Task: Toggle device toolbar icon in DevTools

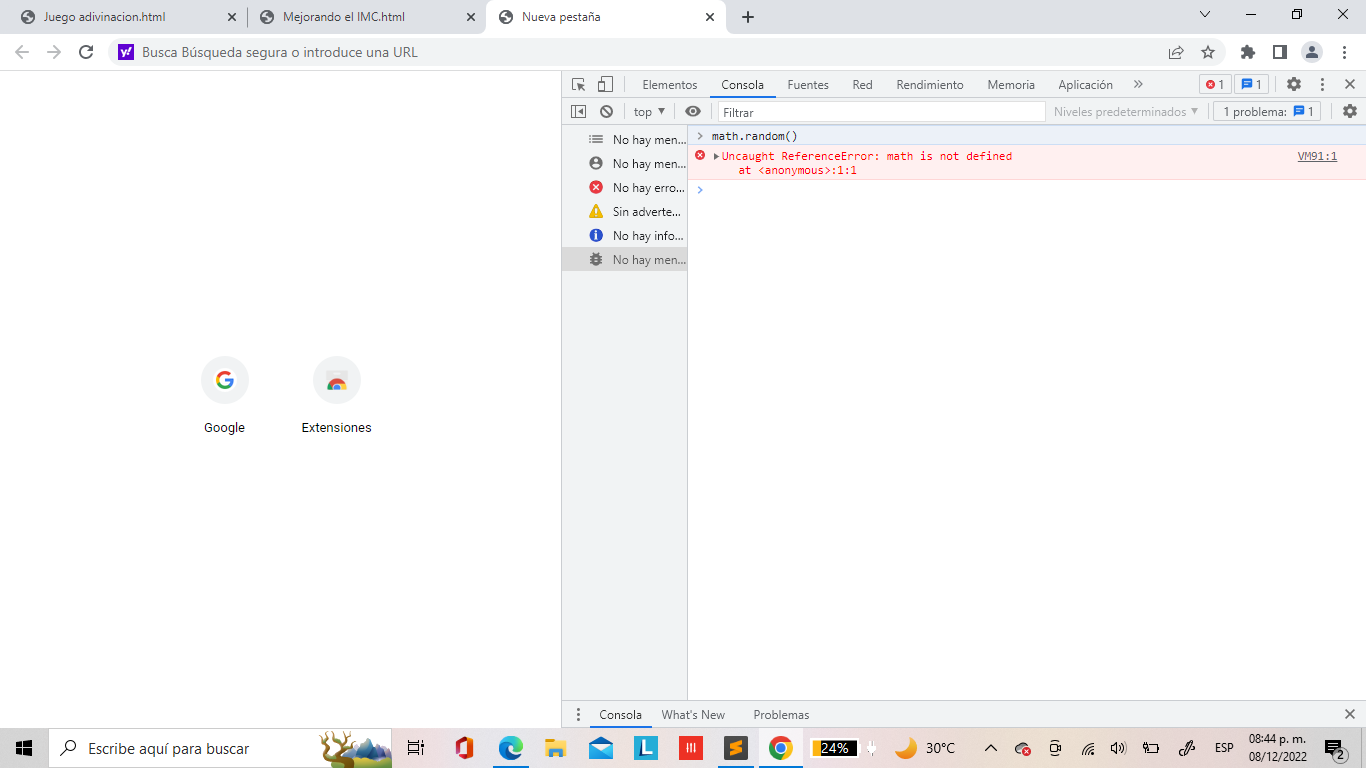Action: pos(605,85)
